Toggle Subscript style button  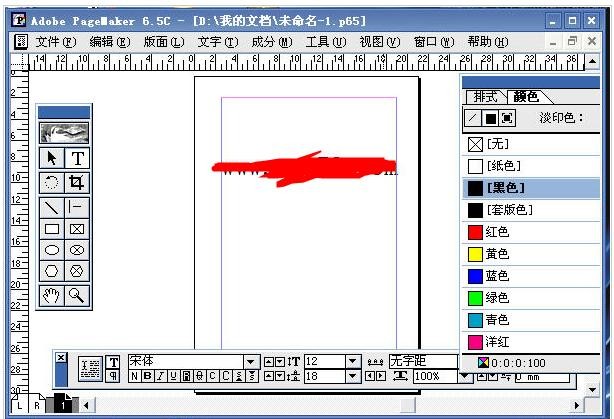click(252, 376)
